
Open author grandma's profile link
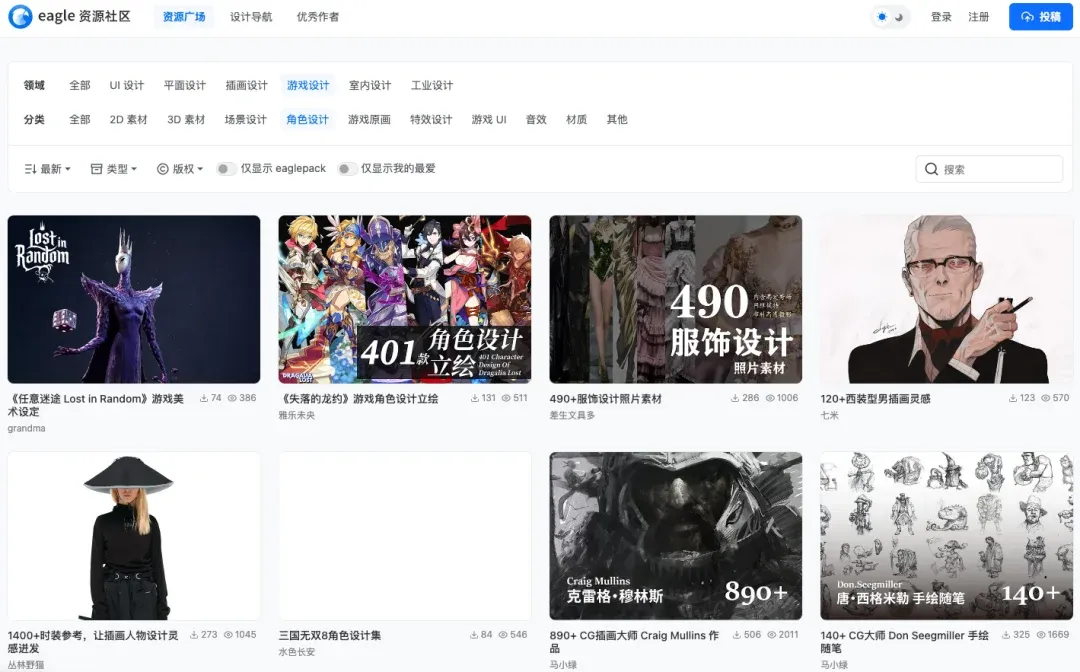coord(26,428)
